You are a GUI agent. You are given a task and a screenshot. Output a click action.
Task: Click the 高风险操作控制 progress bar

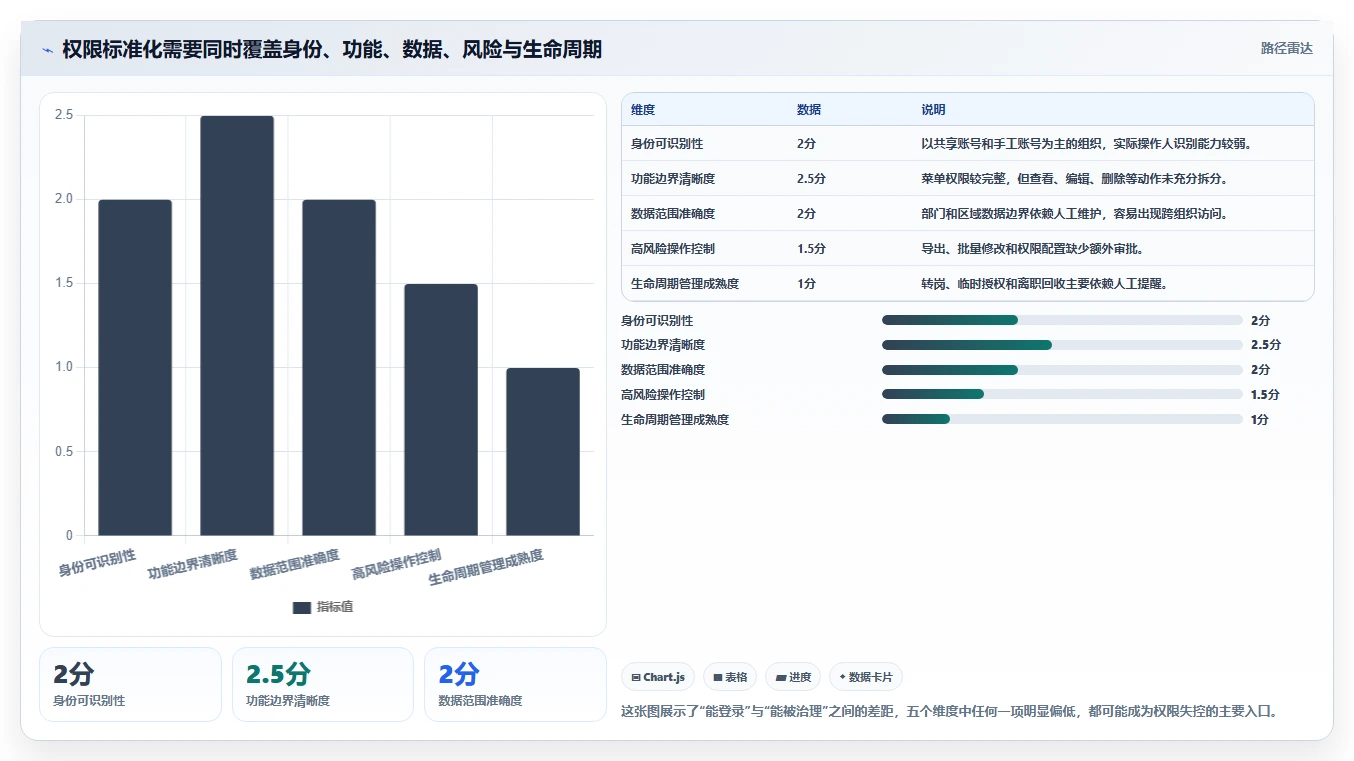1062,395
